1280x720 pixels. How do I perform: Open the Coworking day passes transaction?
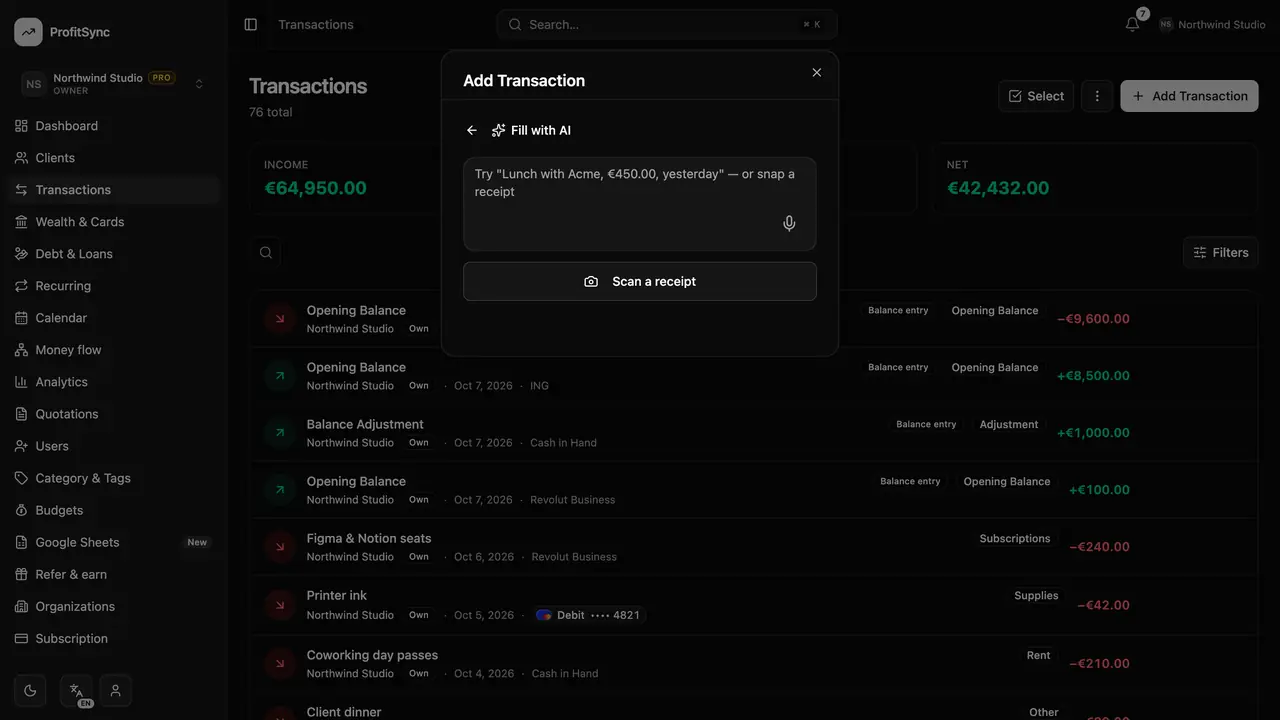pyautogui.click(x=754, y=664)
